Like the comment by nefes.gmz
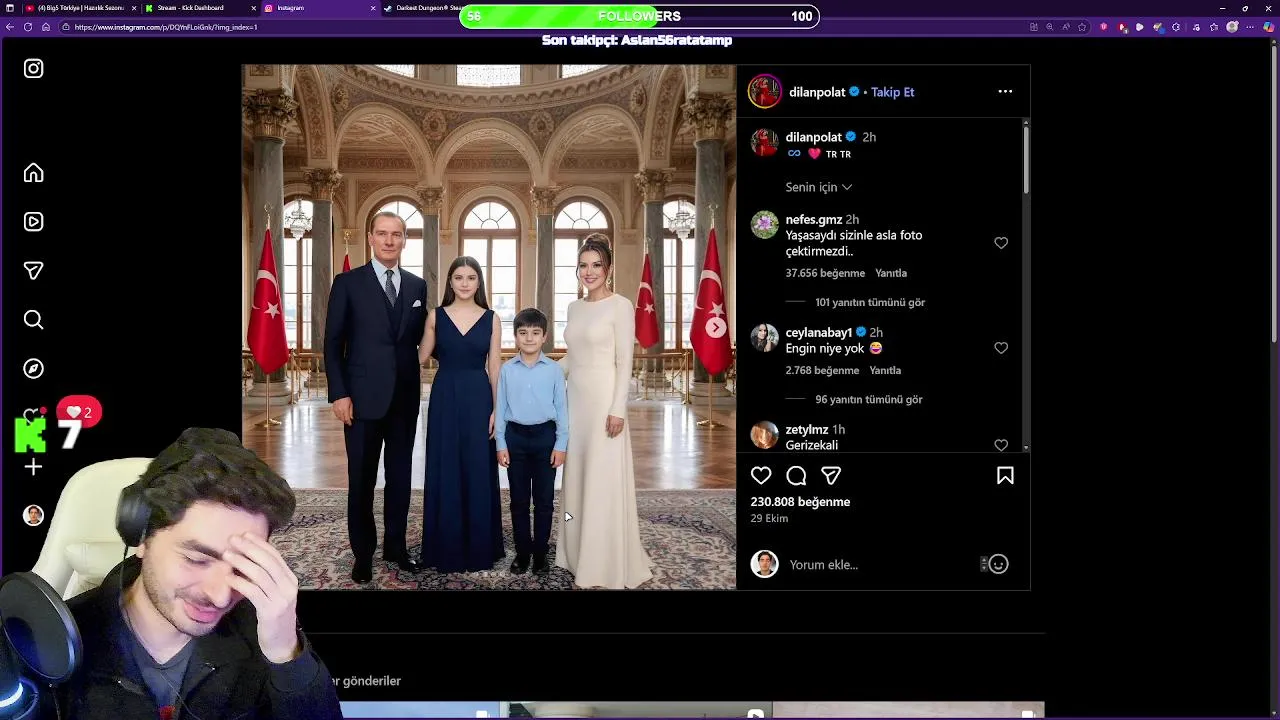Viewport: 1280px width, 720px height. pyautogui.click(x=1001, y=243)
